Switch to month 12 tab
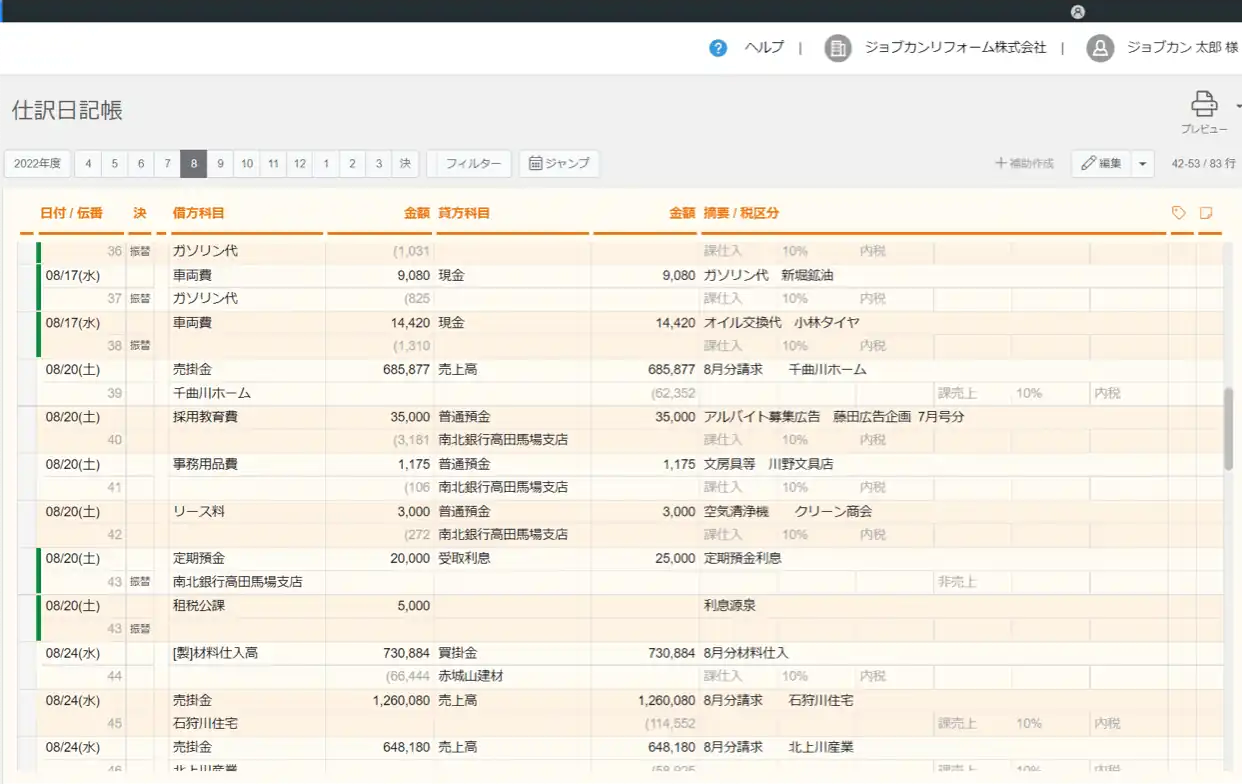Screen dimensions: 1242x784 [299, 163]
